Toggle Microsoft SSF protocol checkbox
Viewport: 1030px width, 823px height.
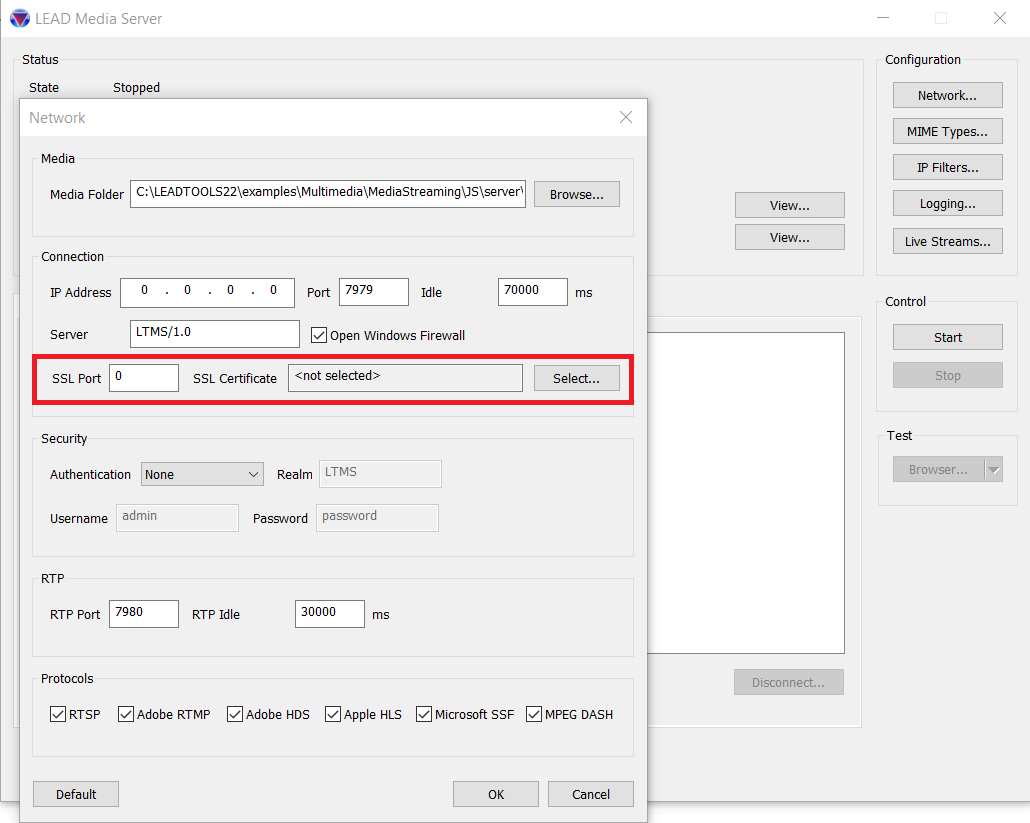point(424,714)
